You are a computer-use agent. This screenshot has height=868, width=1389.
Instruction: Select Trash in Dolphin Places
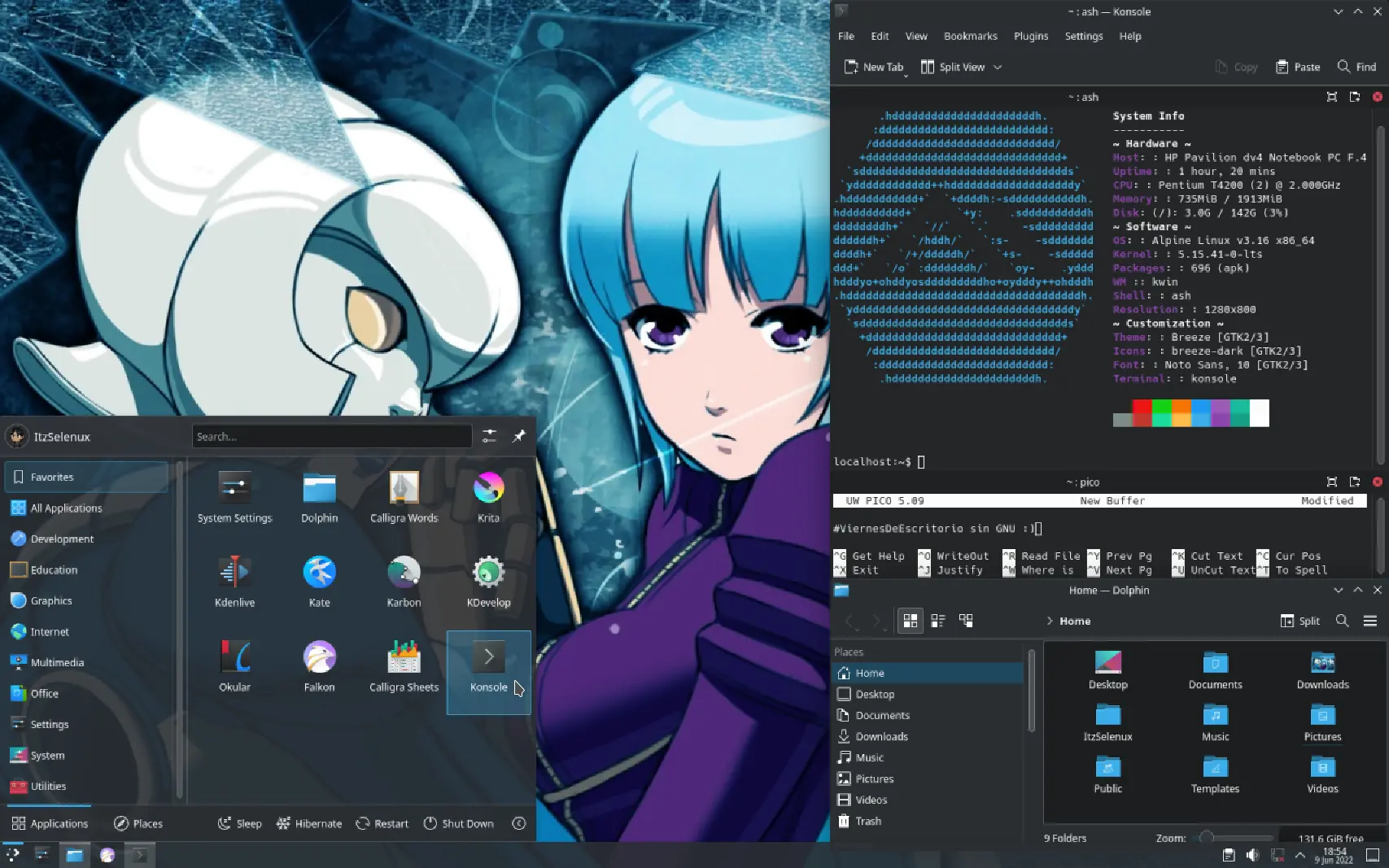click(x=928, y=821)
